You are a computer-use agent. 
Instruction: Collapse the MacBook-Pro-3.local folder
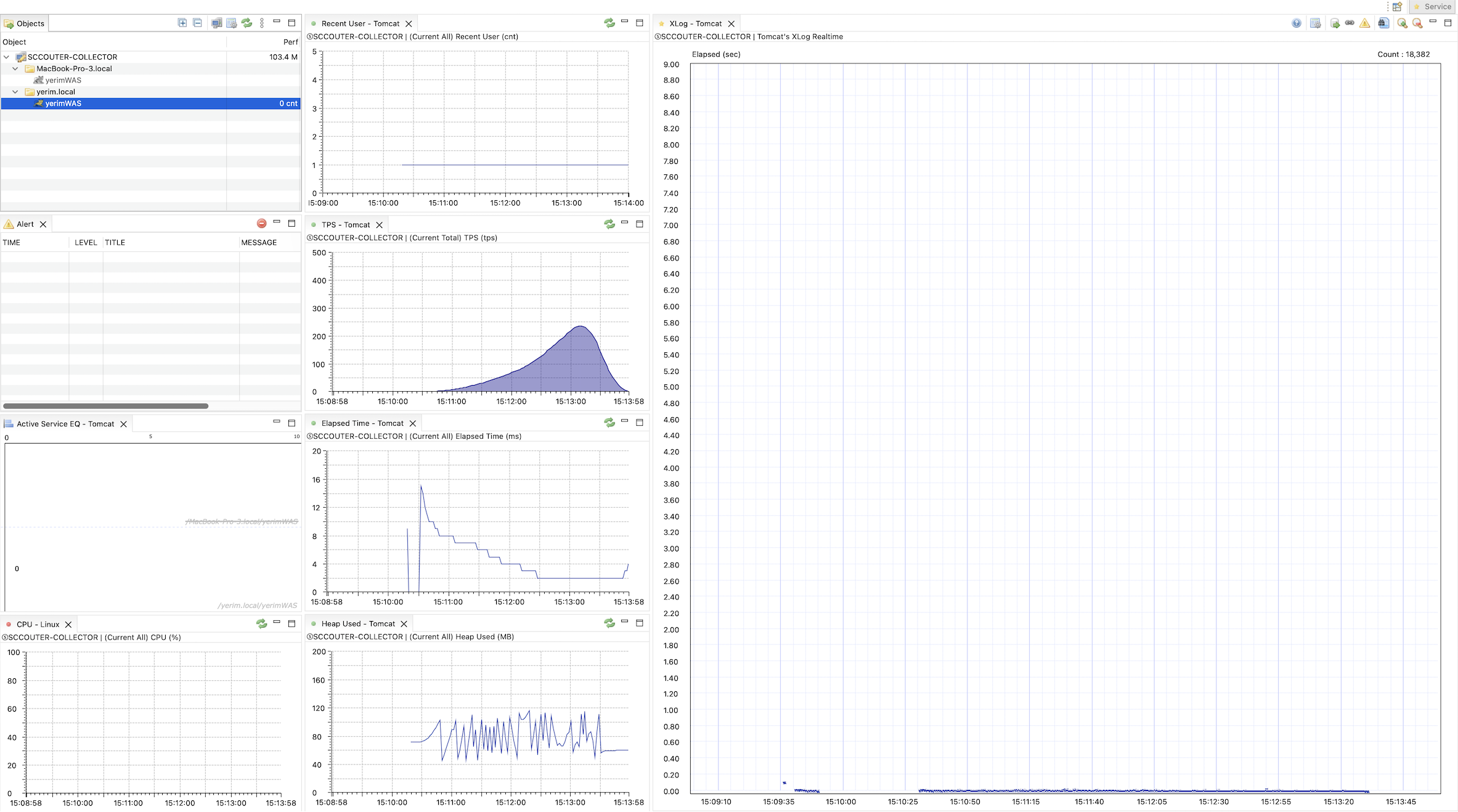[15, 68]
